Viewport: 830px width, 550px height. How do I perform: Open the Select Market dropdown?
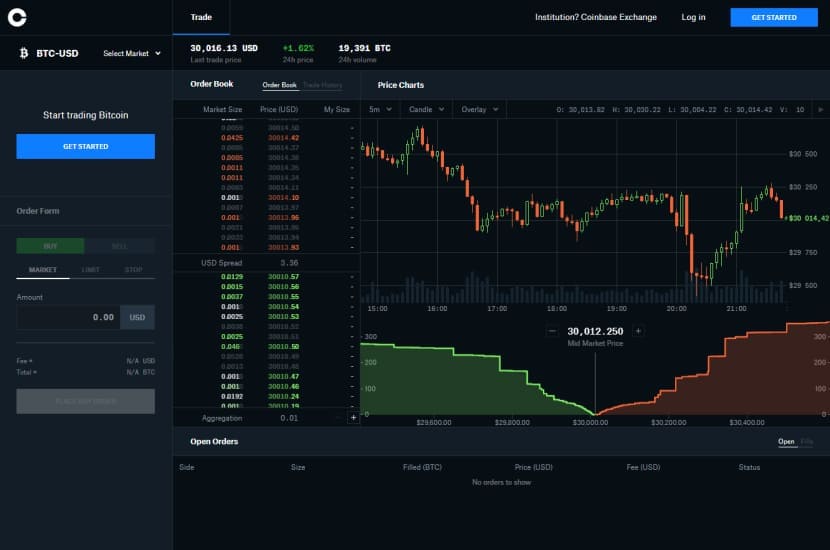tap(132, 53)
